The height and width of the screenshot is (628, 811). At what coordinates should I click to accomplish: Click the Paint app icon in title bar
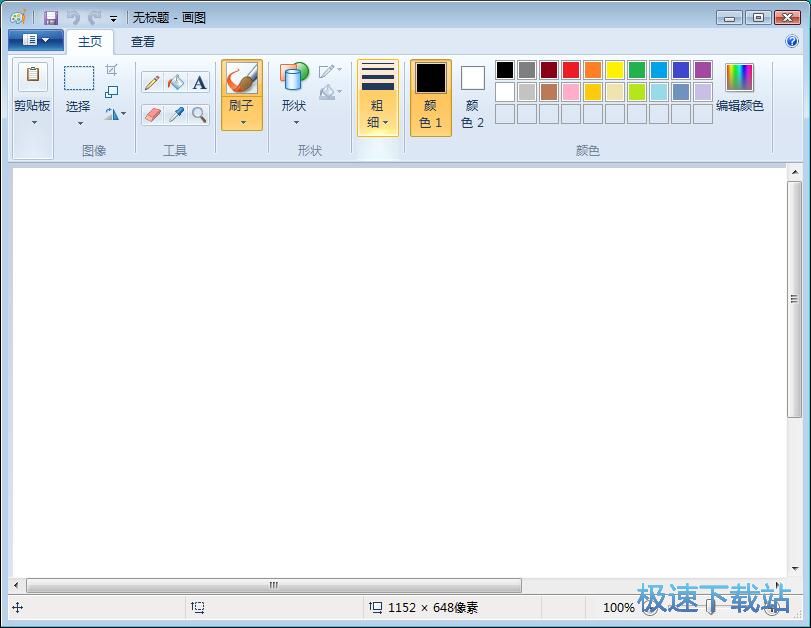point(18,18)
